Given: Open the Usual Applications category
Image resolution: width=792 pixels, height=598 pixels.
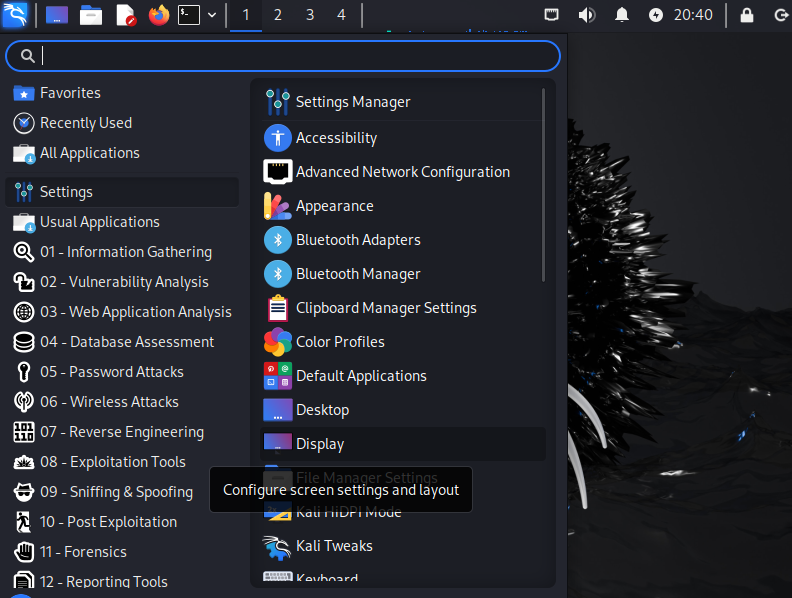Looking at the screenshot, I should coord(121,222).
